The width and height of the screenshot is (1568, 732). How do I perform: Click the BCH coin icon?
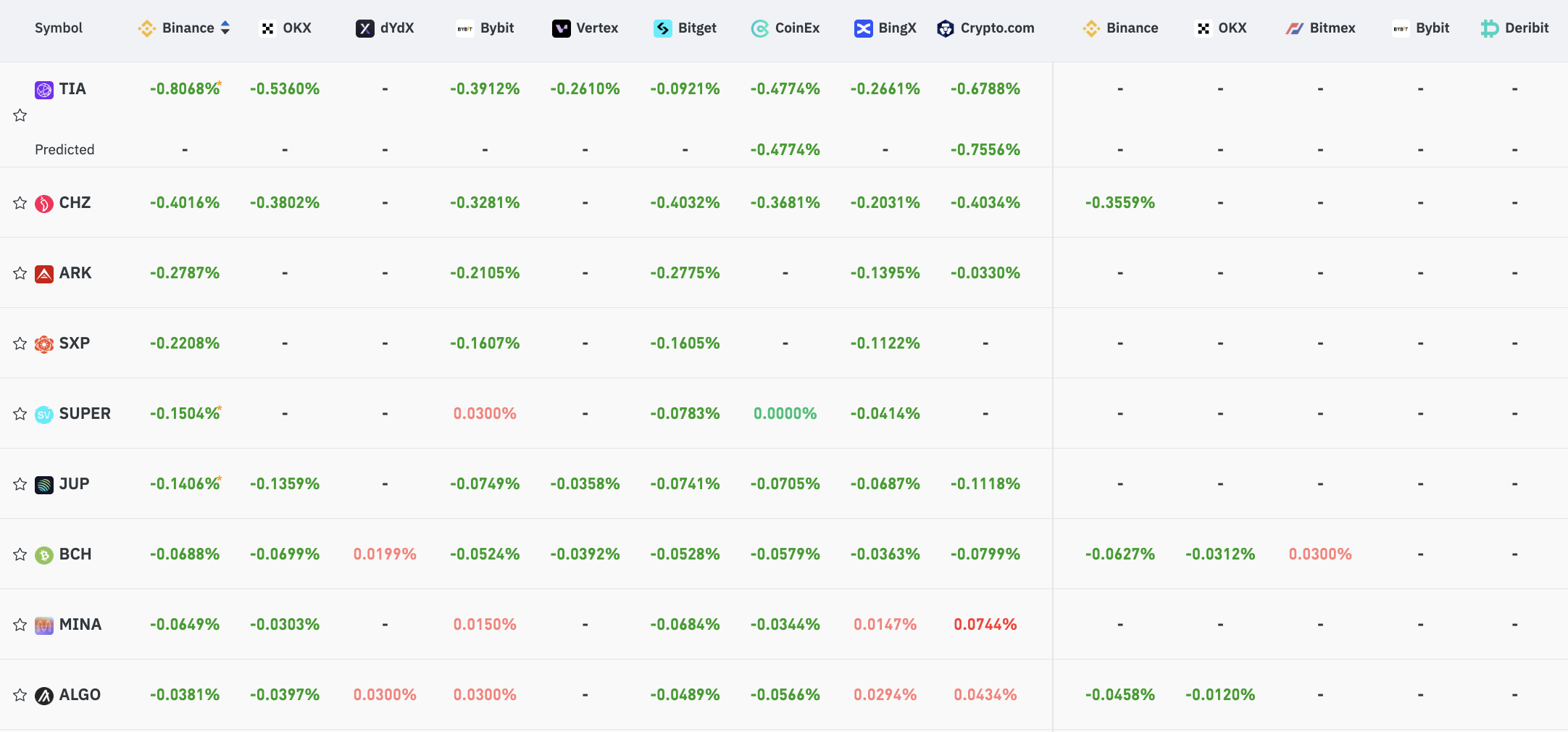44,555
